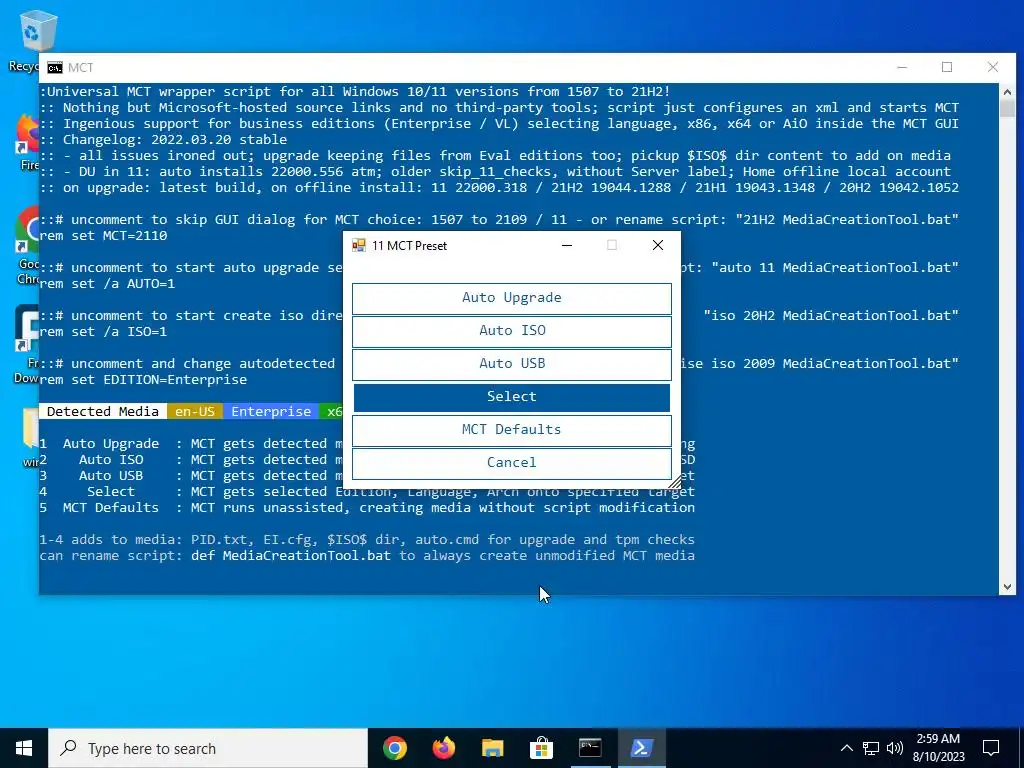The width and height of the screenshot is (1024, 768).
Task: Close the MCT console window
Action: (993, 67)
